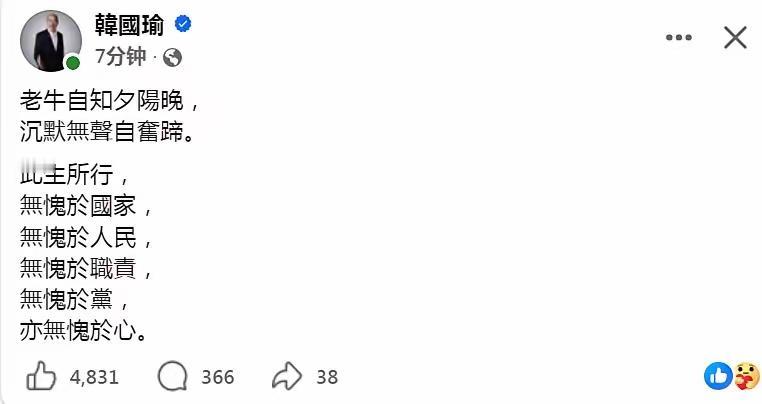Viewport: 762px width, 404px height.
Task: Click the "7分钟" post timestamp
Action: coord(120,57)
